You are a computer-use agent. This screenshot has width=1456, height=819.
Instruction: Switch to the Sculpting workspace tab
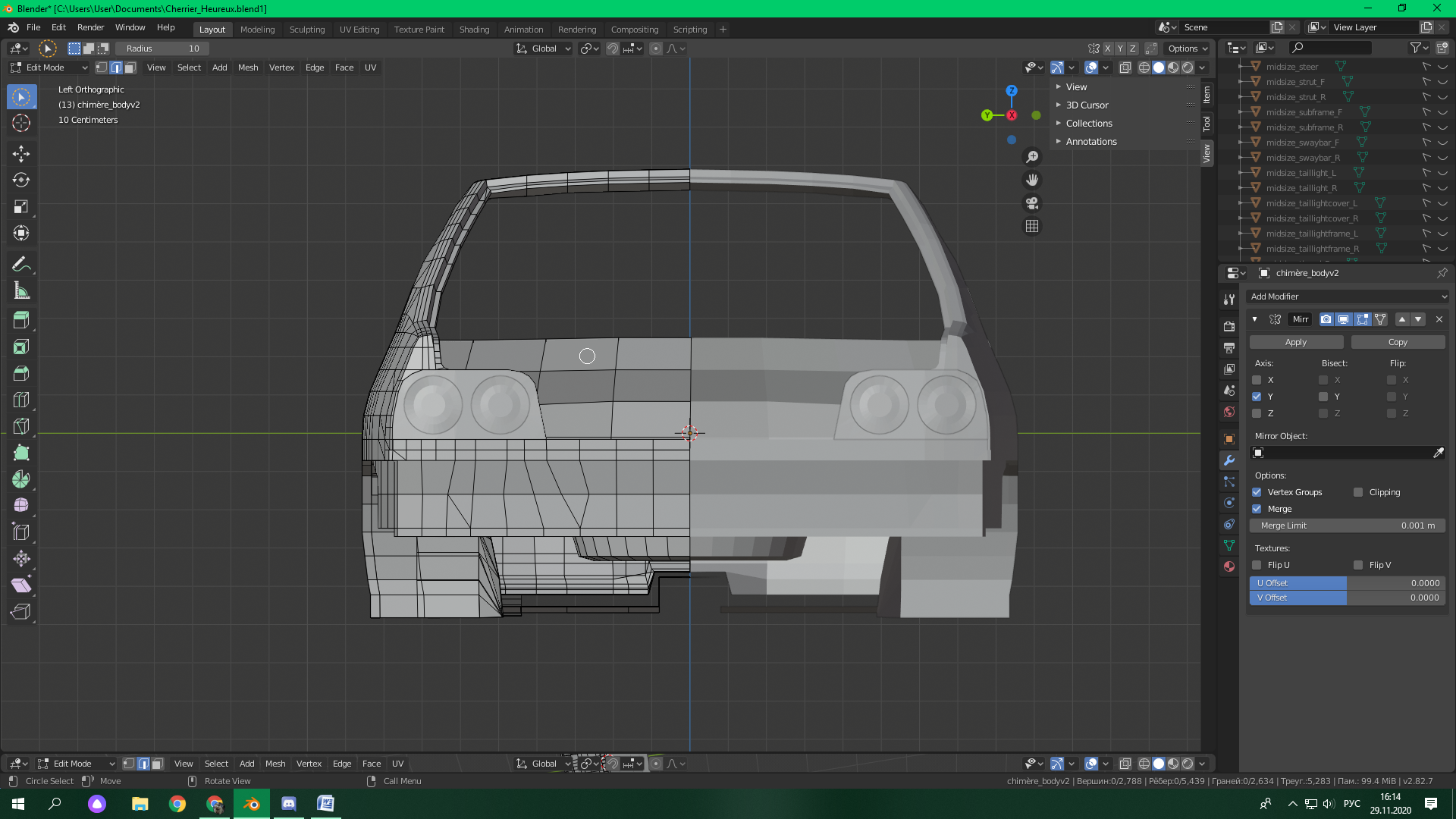307,30
